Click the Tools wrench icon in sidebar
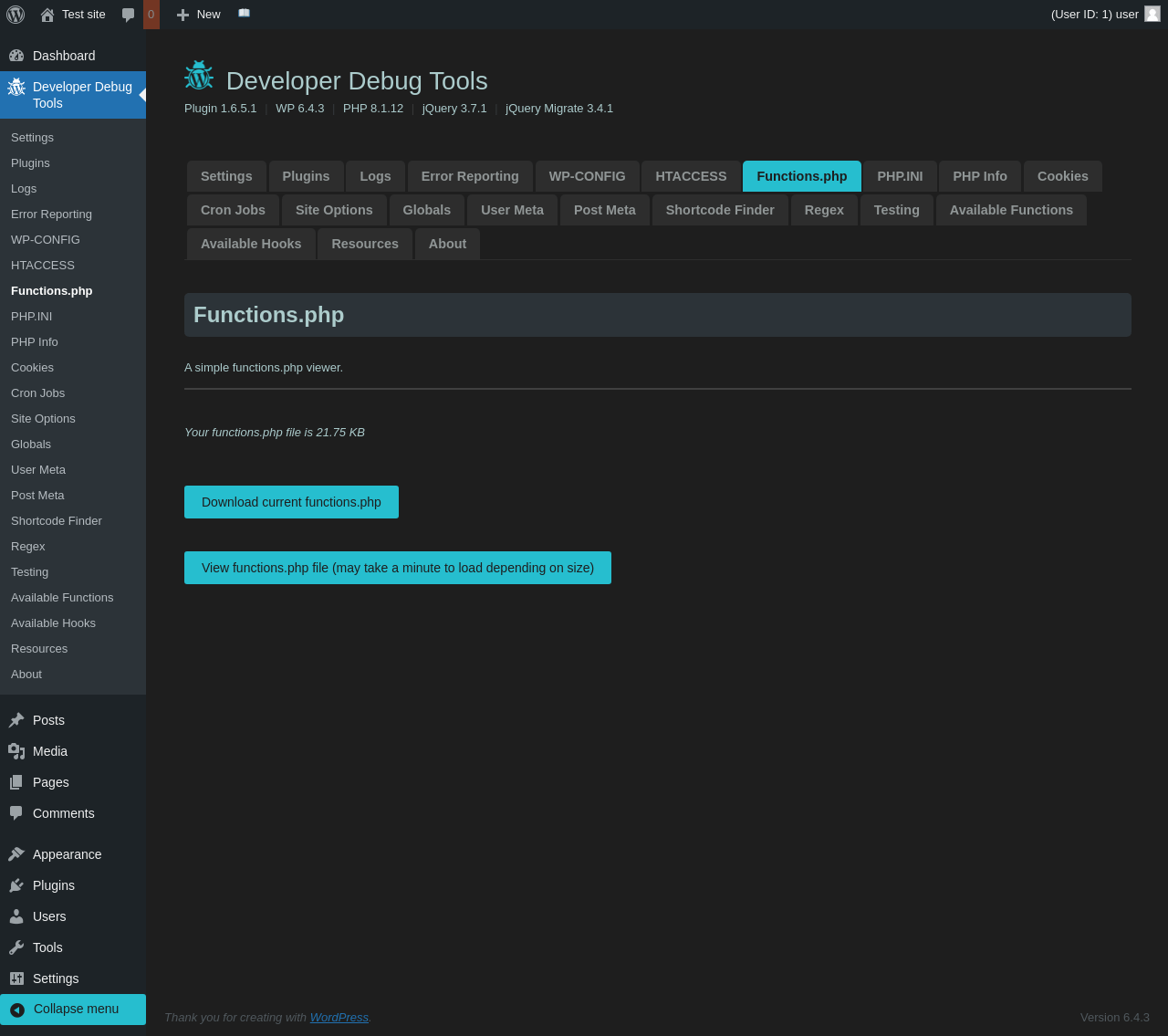Viewport: 1168px width, 1036px height. tap(16, 947)
